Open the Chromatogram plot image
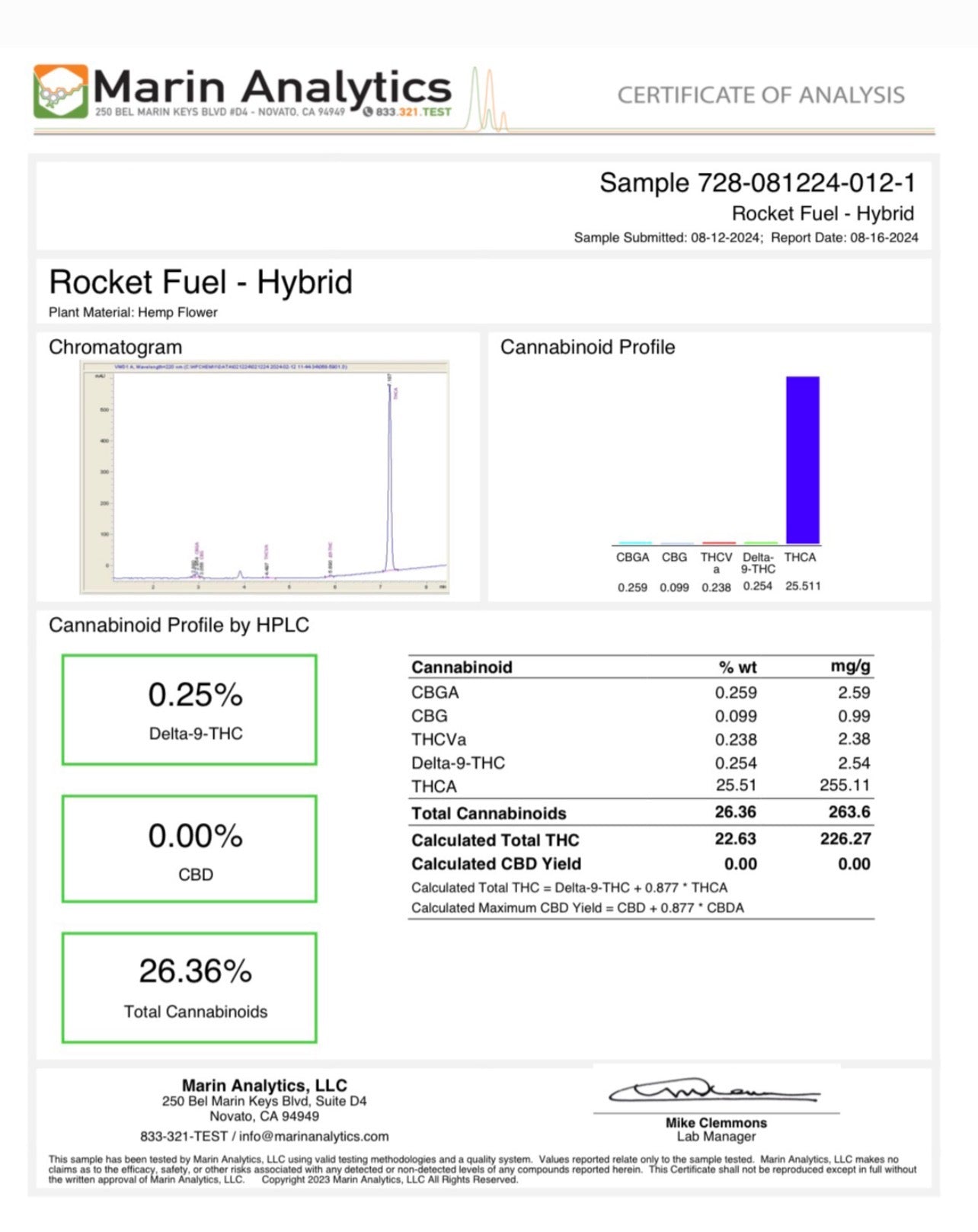The image size is (978, 1232). (x=264, y=477)
